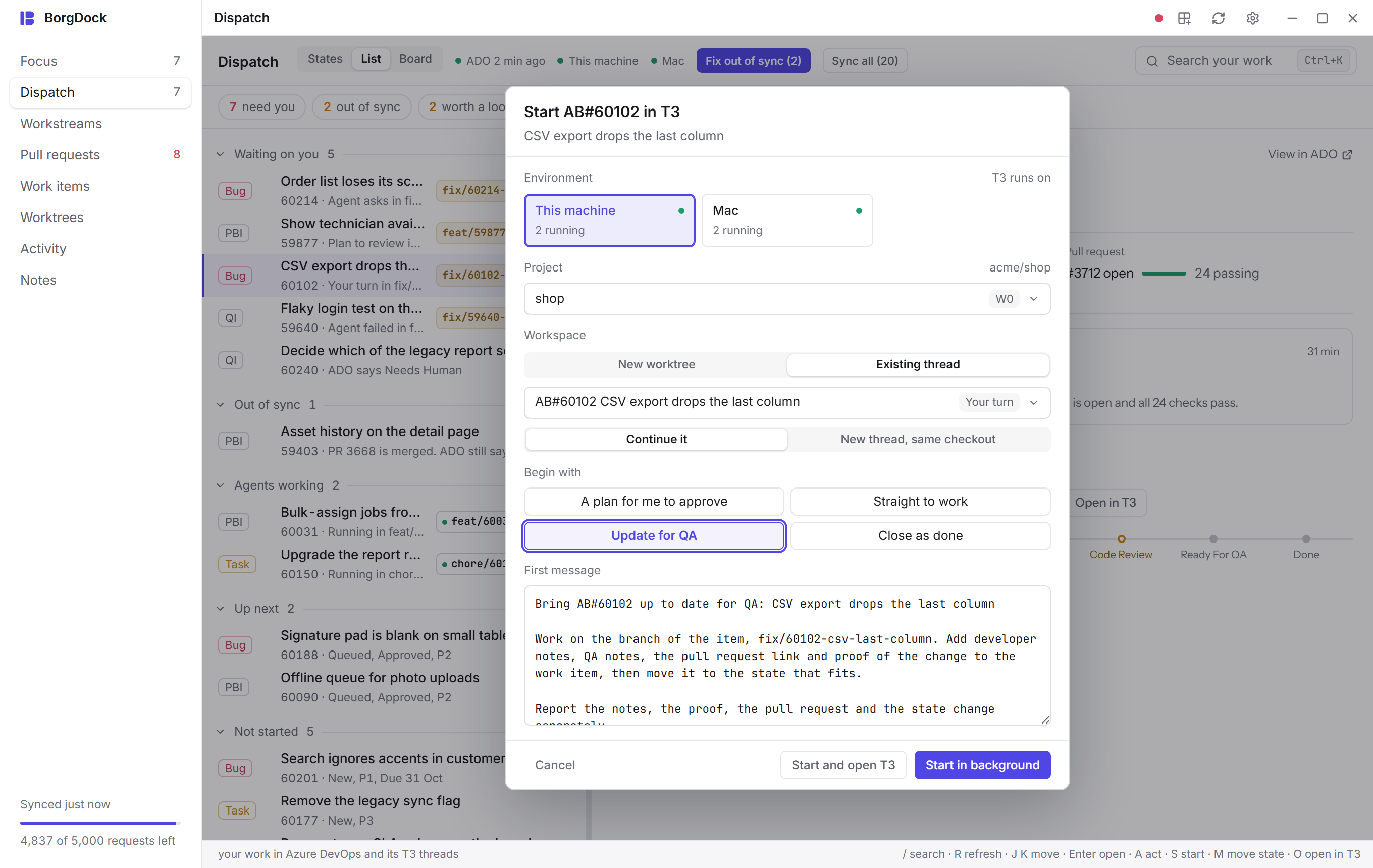The image size is (1373, 868).
Task: Click the external link icon beside View in ADO
Action: point(1347,155)
